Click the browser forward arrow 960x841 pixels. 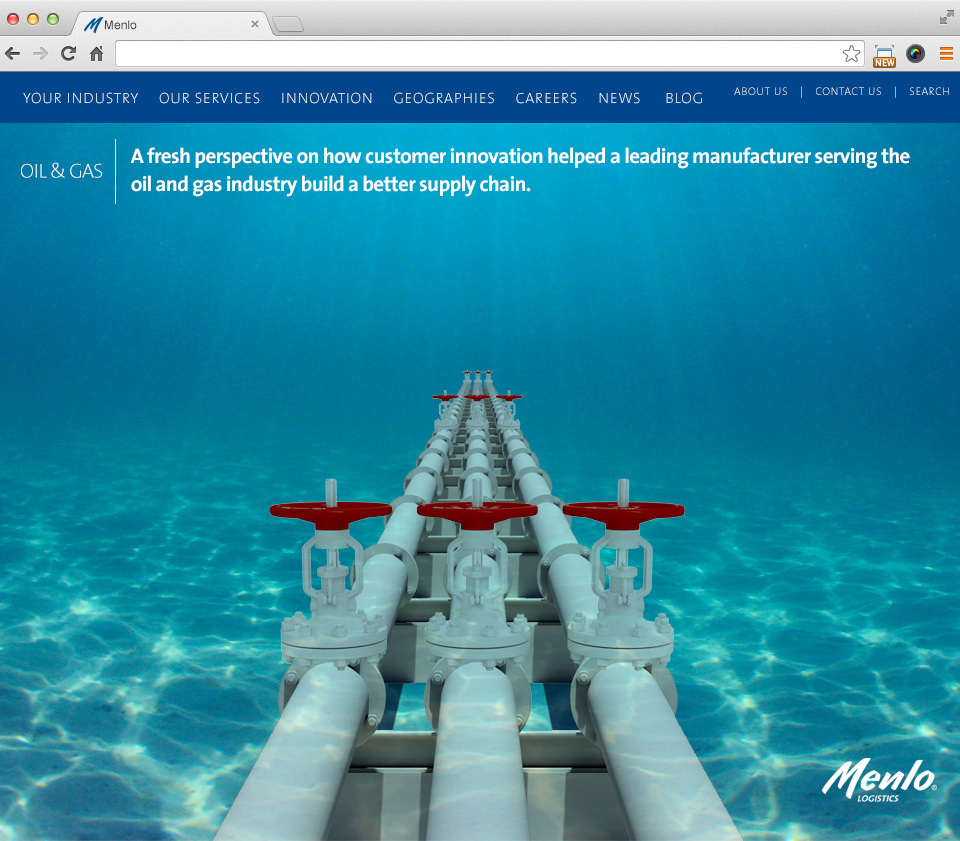(x=40, y=54)
